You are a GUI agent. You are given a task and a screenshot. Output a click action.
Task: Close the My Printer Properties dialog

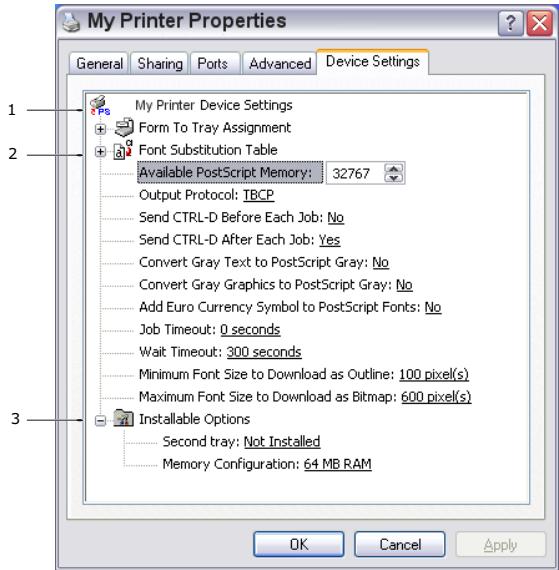(x=539, y=23)
